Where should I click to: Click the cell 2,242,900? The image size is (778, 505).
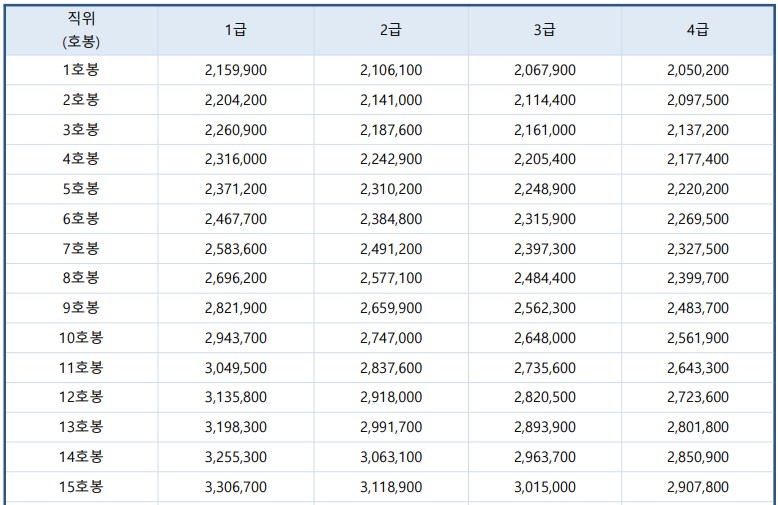(x=391, y=159)
